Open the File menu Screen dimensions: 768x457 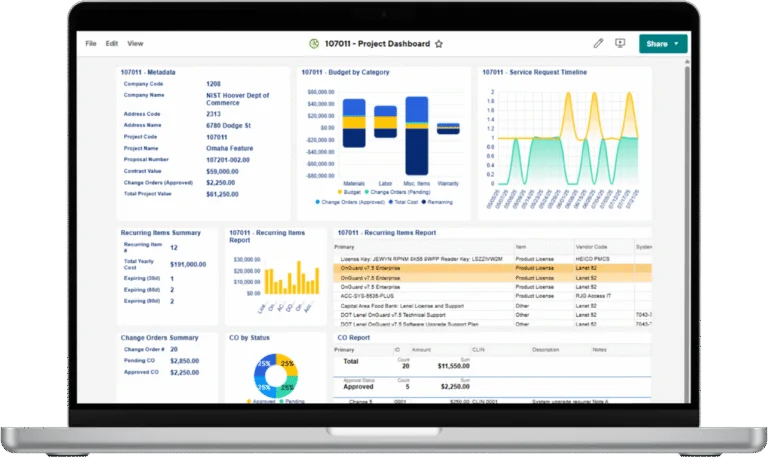91,44
